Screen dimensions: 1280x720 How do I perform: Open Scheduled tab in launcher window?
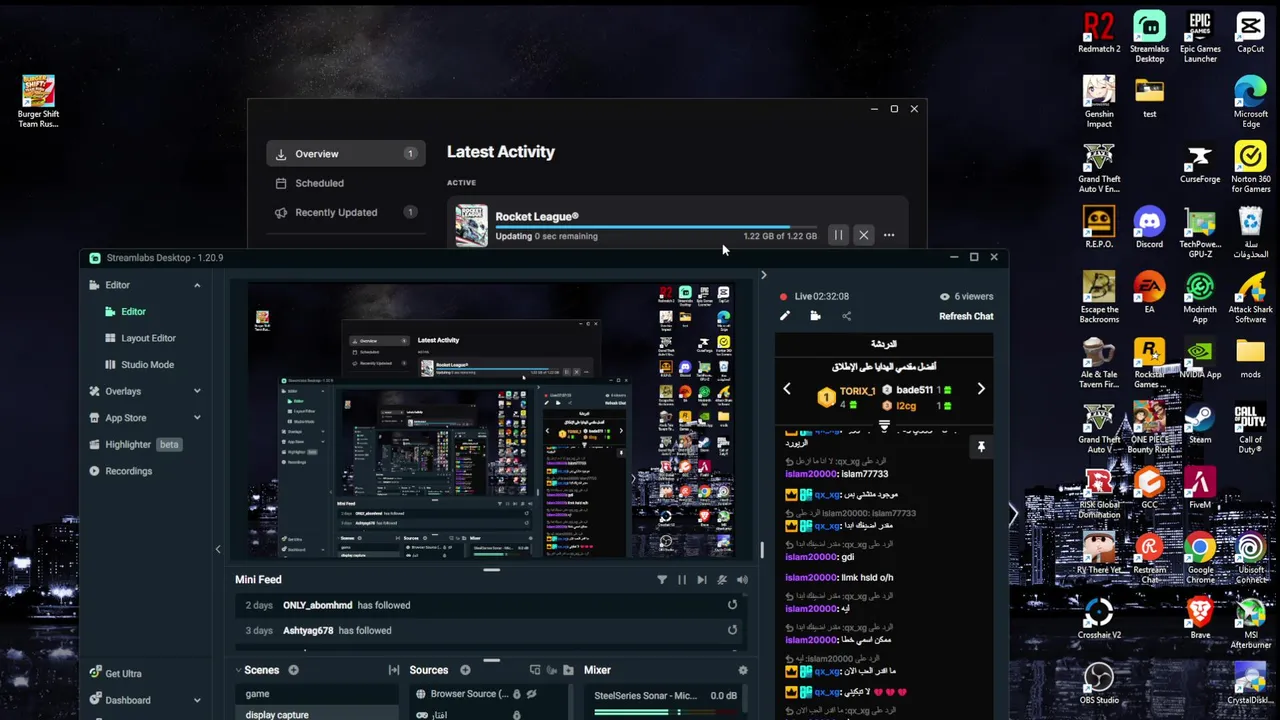(346, 183)
